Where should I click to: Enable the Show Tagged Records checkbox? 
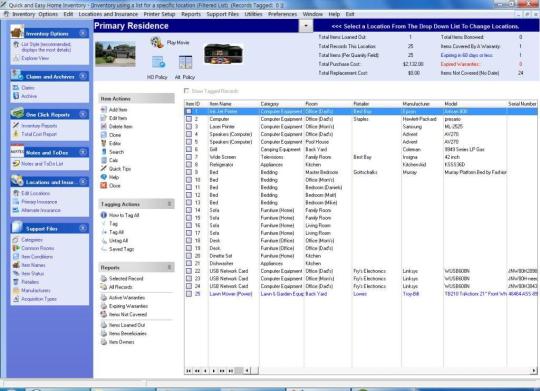point(187,91)
